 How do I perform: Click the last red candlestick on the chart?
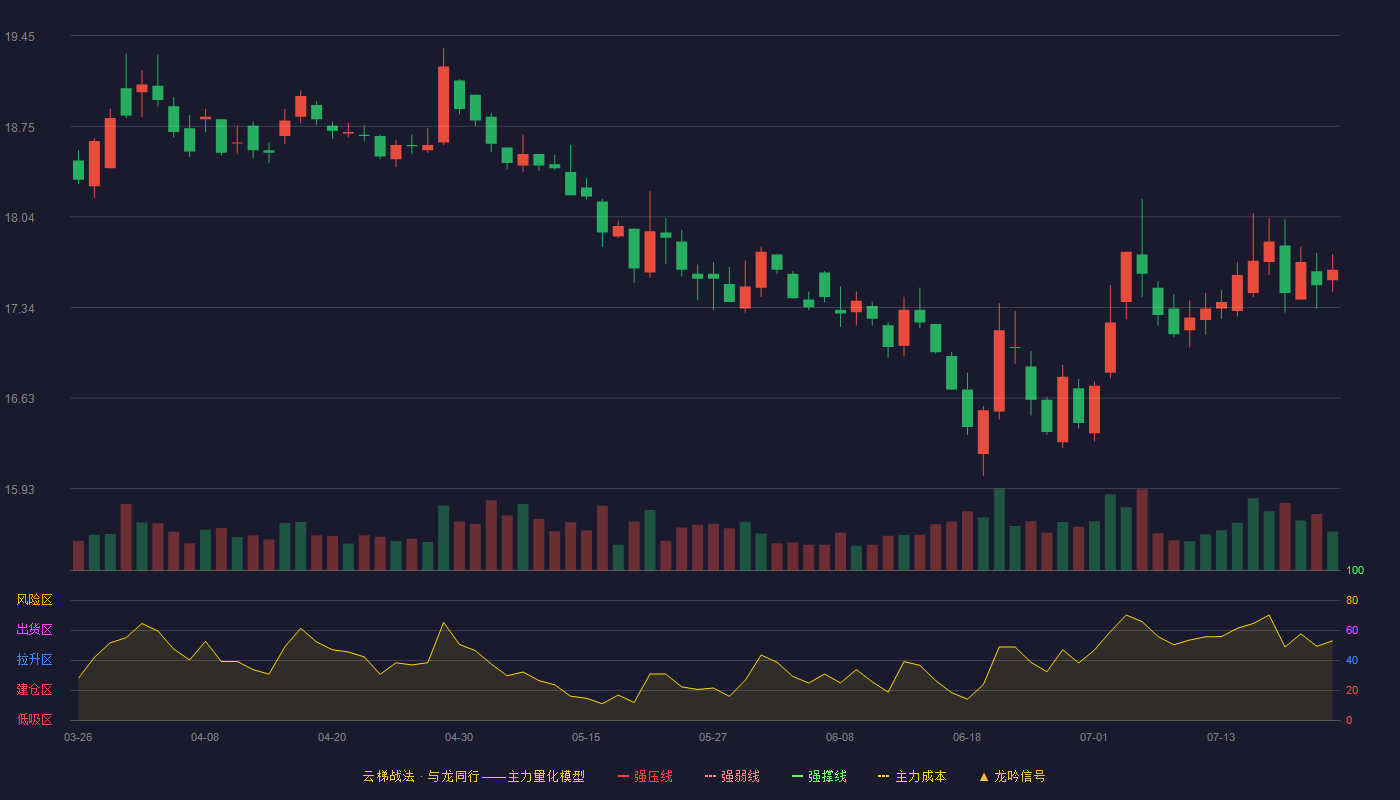[1332, 275]
